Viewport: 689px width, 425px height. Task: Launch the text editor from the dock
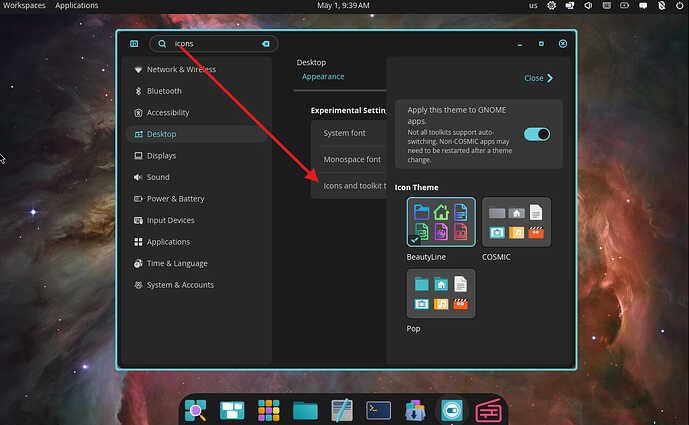pos(342,410)
